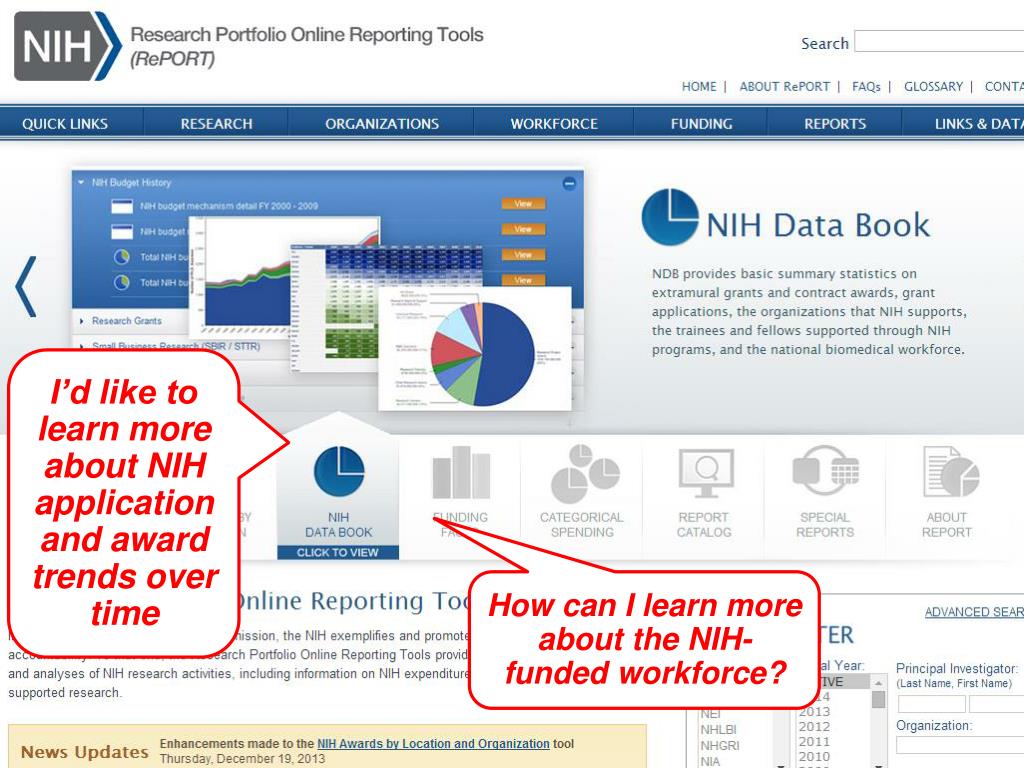Viewport: 1024px width, 768px height.
Task: Expand the Research Grants section
Action: 126,321
